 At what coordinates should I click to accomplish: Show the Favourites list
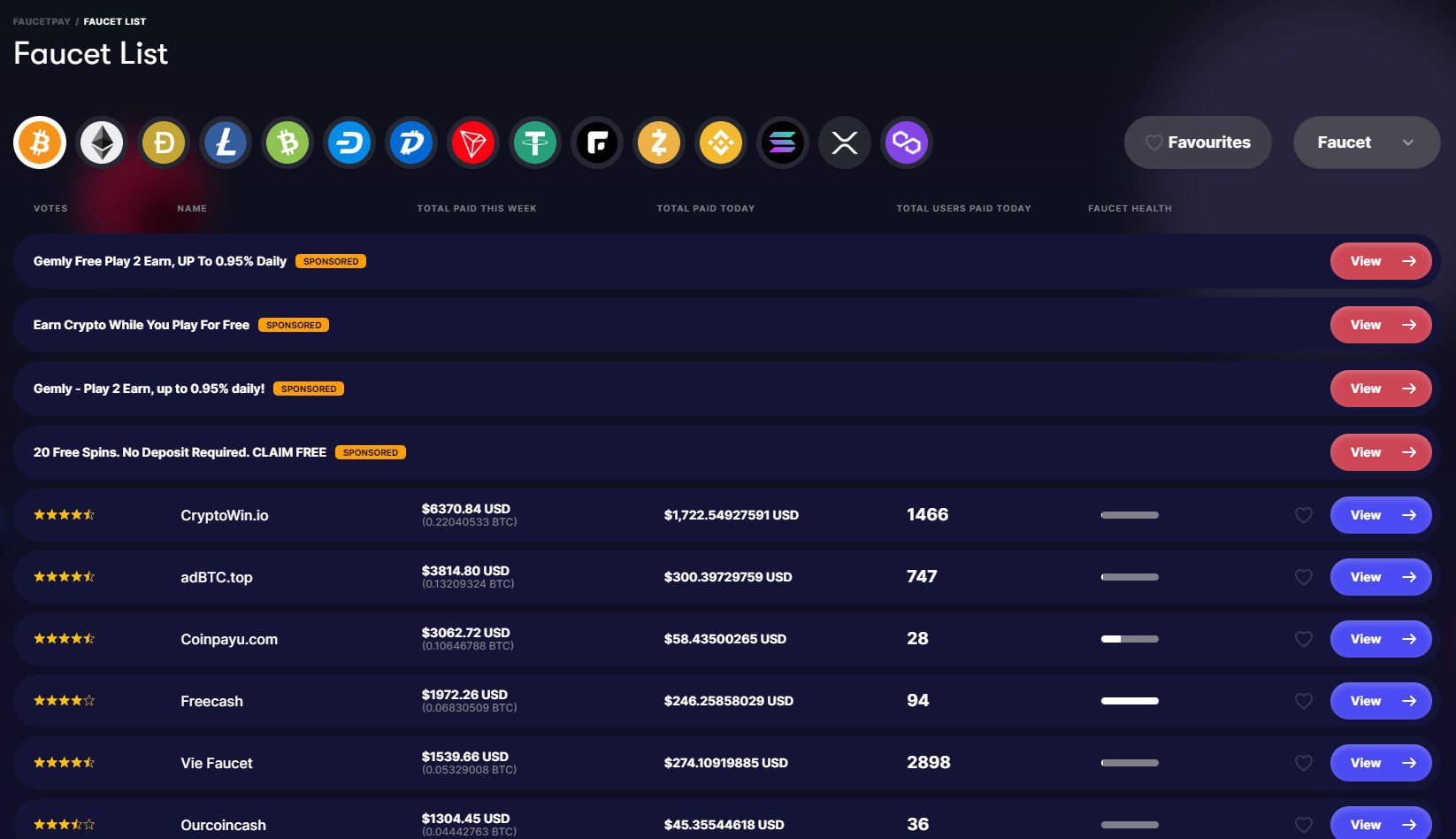click(x=1198, y=142)
